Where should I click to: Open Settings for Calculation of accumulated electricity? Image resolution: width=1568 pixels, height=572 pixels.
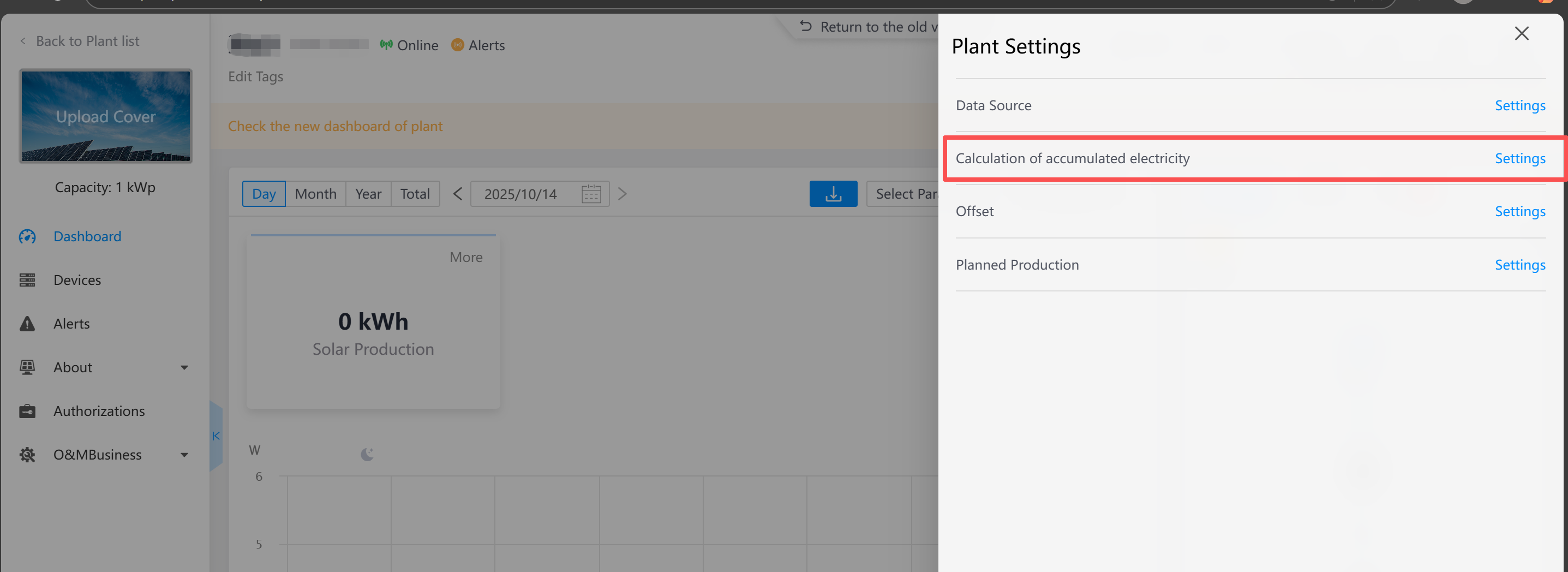1519,158
